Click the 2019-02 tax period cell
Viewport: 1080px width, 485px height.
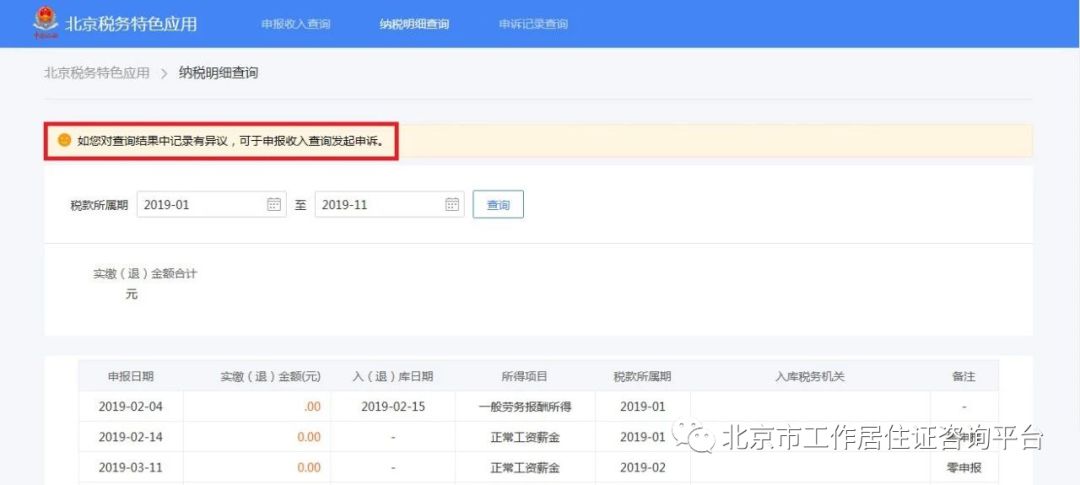point(643,467)
